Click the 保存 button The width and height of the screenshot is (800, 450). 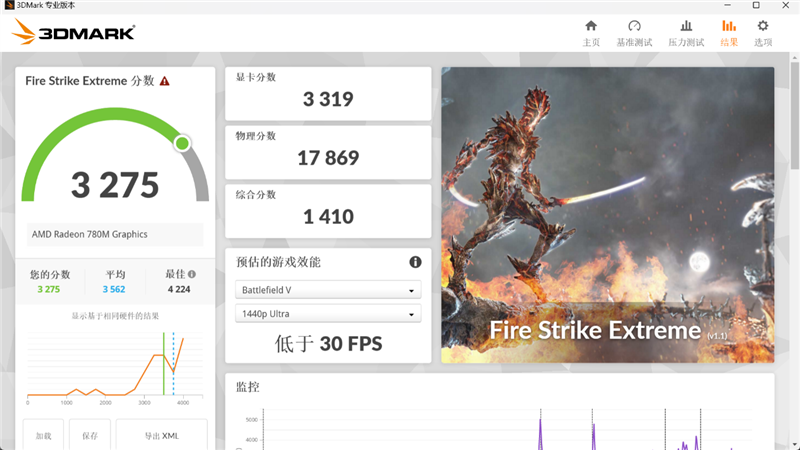(x=90, y=435)
